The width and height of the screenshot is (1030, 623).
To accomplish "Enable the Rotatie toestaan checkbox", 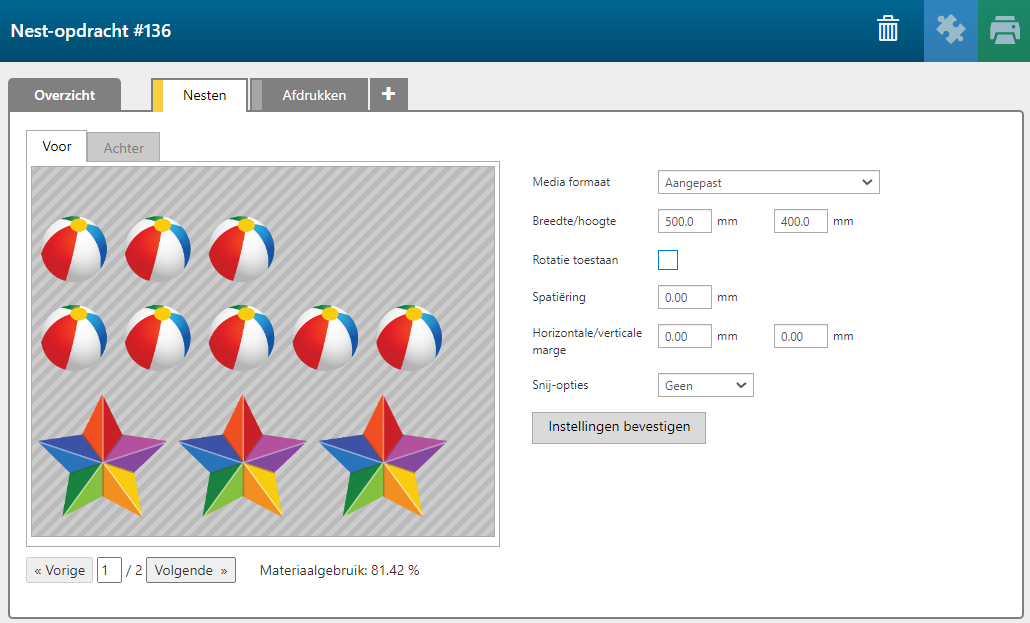I will (x=668, y=260).
